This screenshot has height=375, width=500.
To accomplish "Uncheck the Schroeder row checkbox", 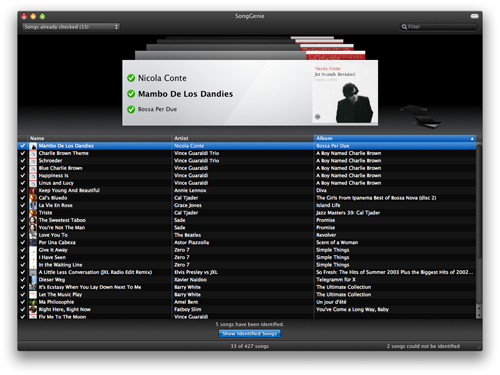I will click(x=23, y=161).
